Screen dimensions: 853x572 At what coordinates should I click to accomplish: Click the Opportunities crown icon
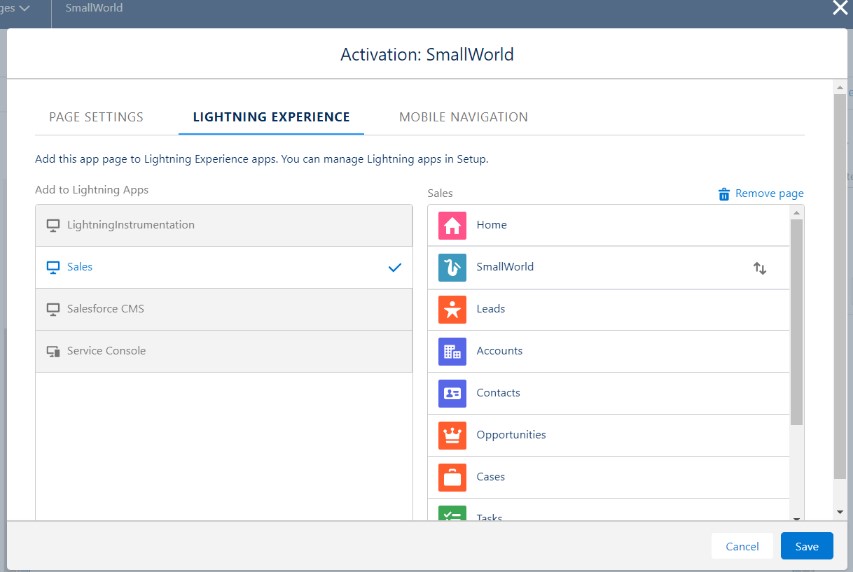coord(452,435)
